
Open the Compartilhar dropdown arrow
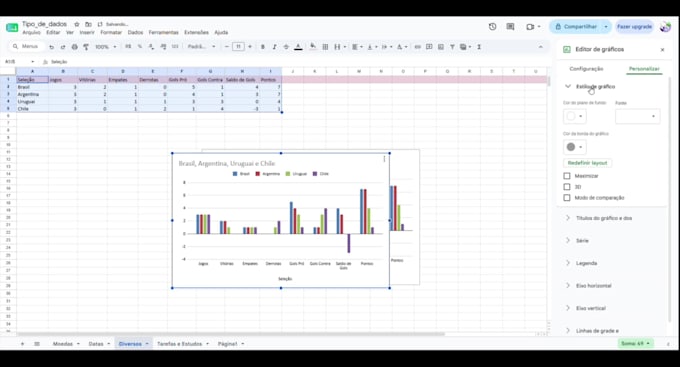606,26
